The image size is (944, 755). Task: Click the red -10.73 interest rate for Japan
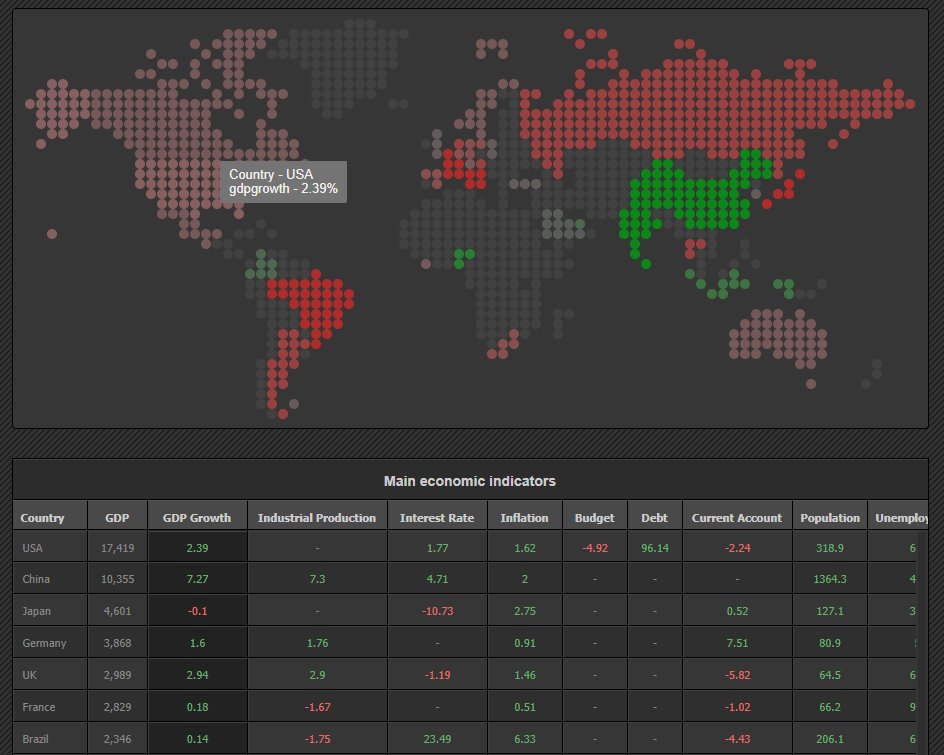coord(437,610)
